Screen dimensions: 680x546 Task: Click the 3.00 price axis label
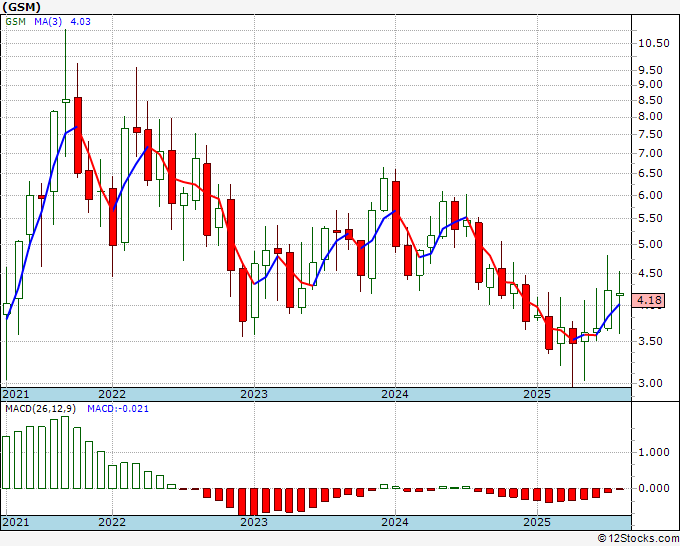pos(650,383)
